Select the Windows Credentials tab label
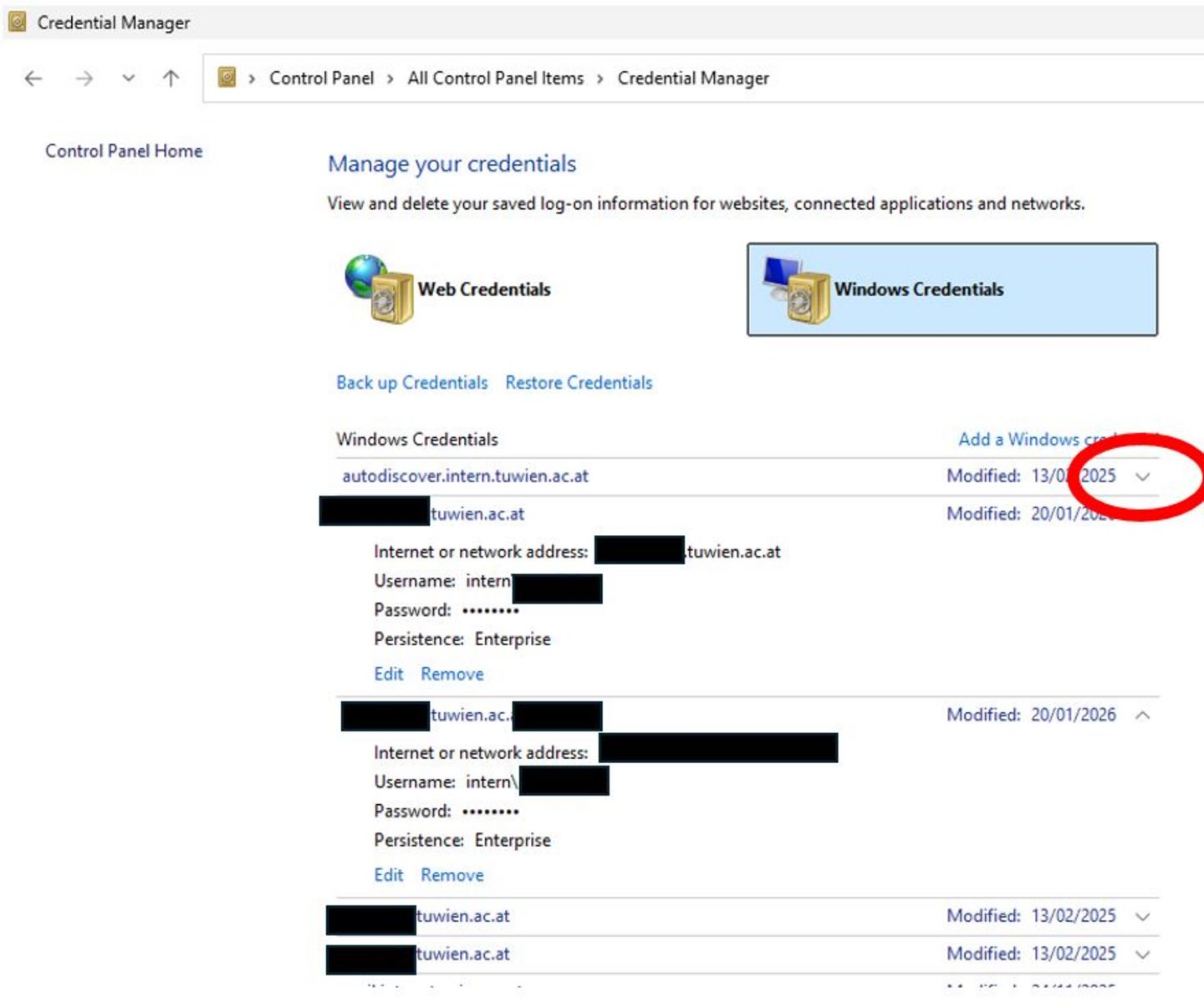This screenshot has width=1204, height=1008. tap(918, 289)
